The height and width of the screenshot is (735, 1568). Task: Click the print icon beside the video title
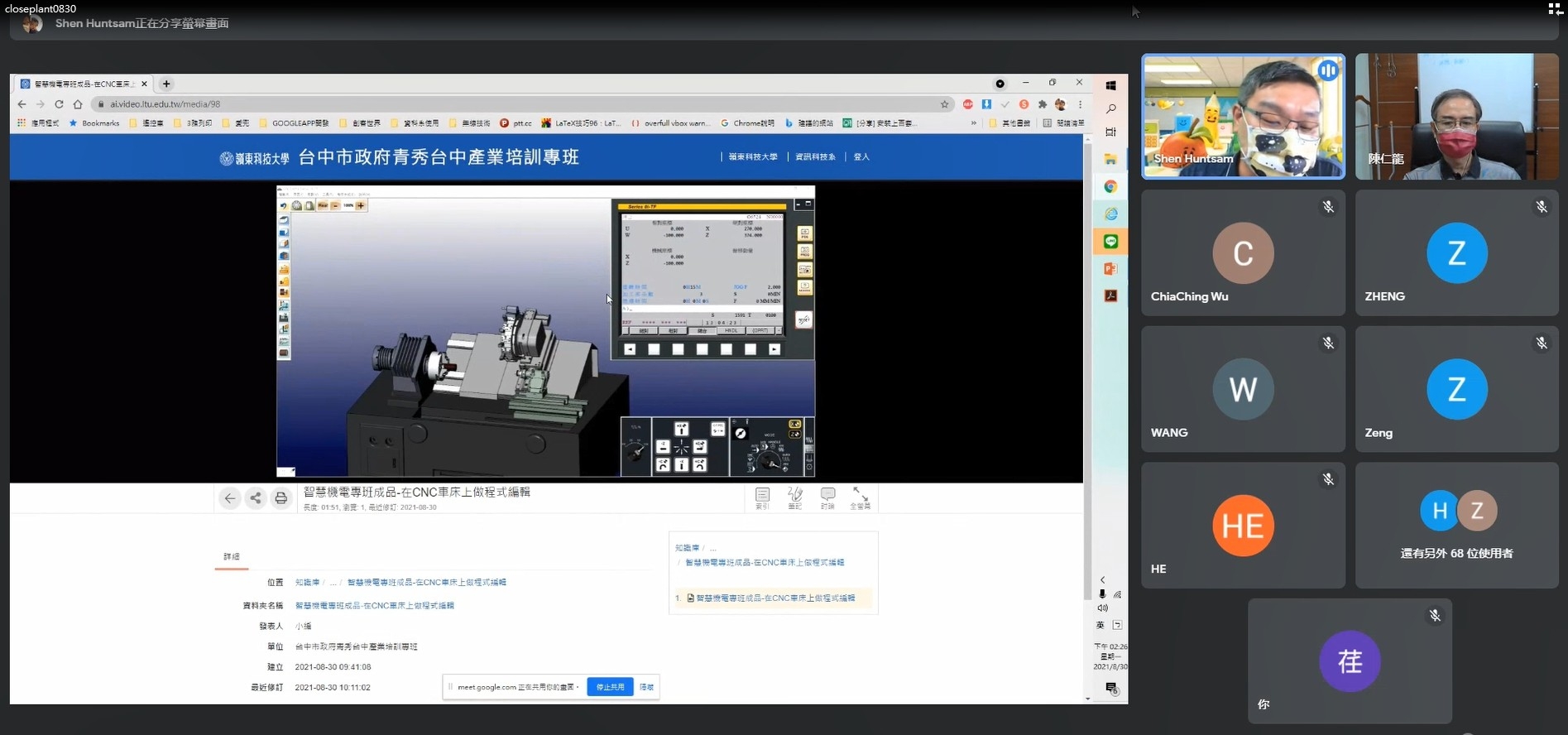pos(281,498)
